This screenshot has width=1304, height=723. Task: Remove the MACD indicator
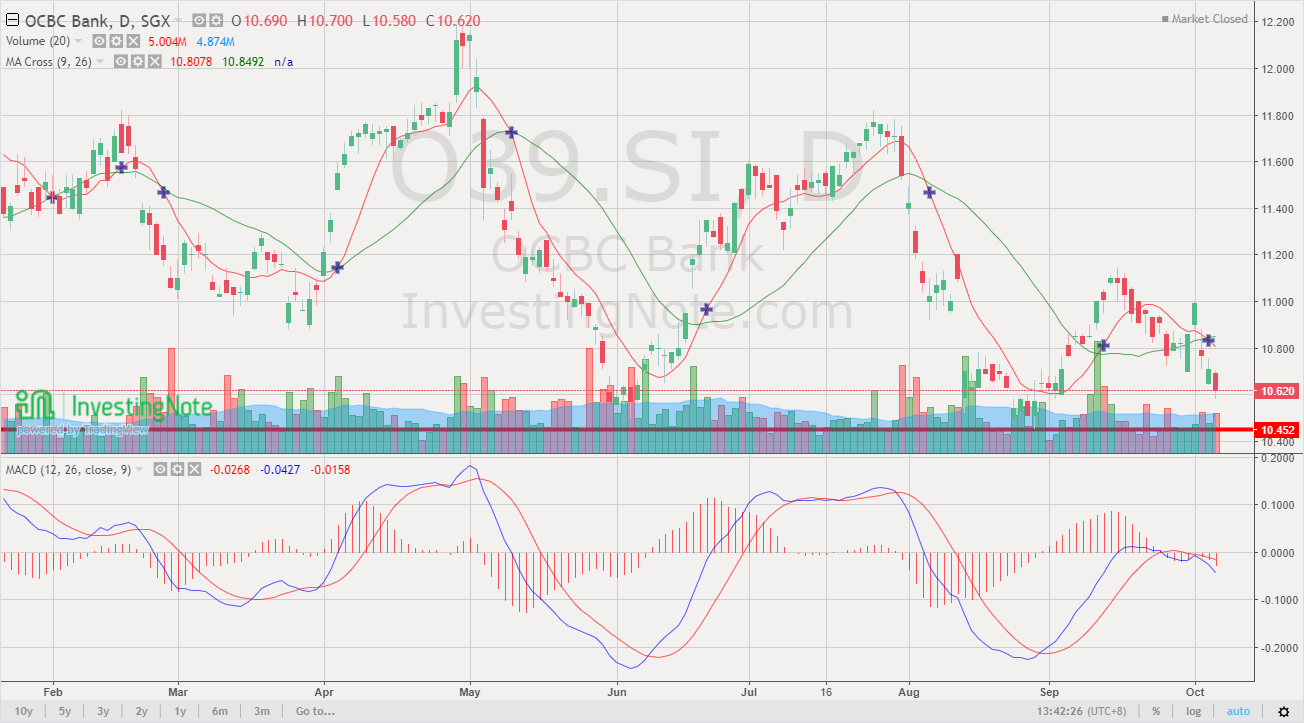[194, 469]
